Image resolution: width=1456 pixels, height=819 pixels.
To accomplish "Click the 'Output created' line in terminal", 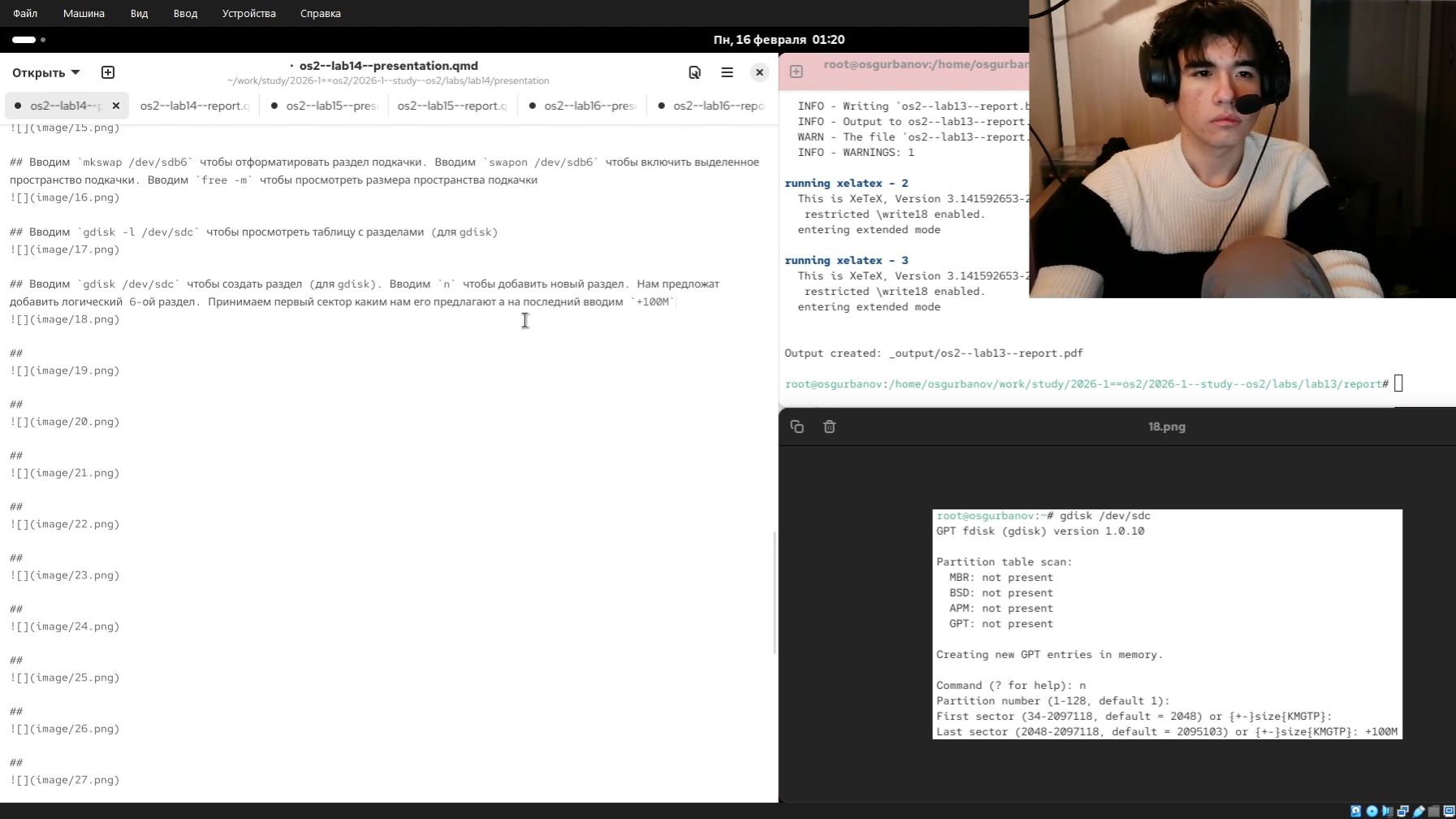I will (934, 353).
